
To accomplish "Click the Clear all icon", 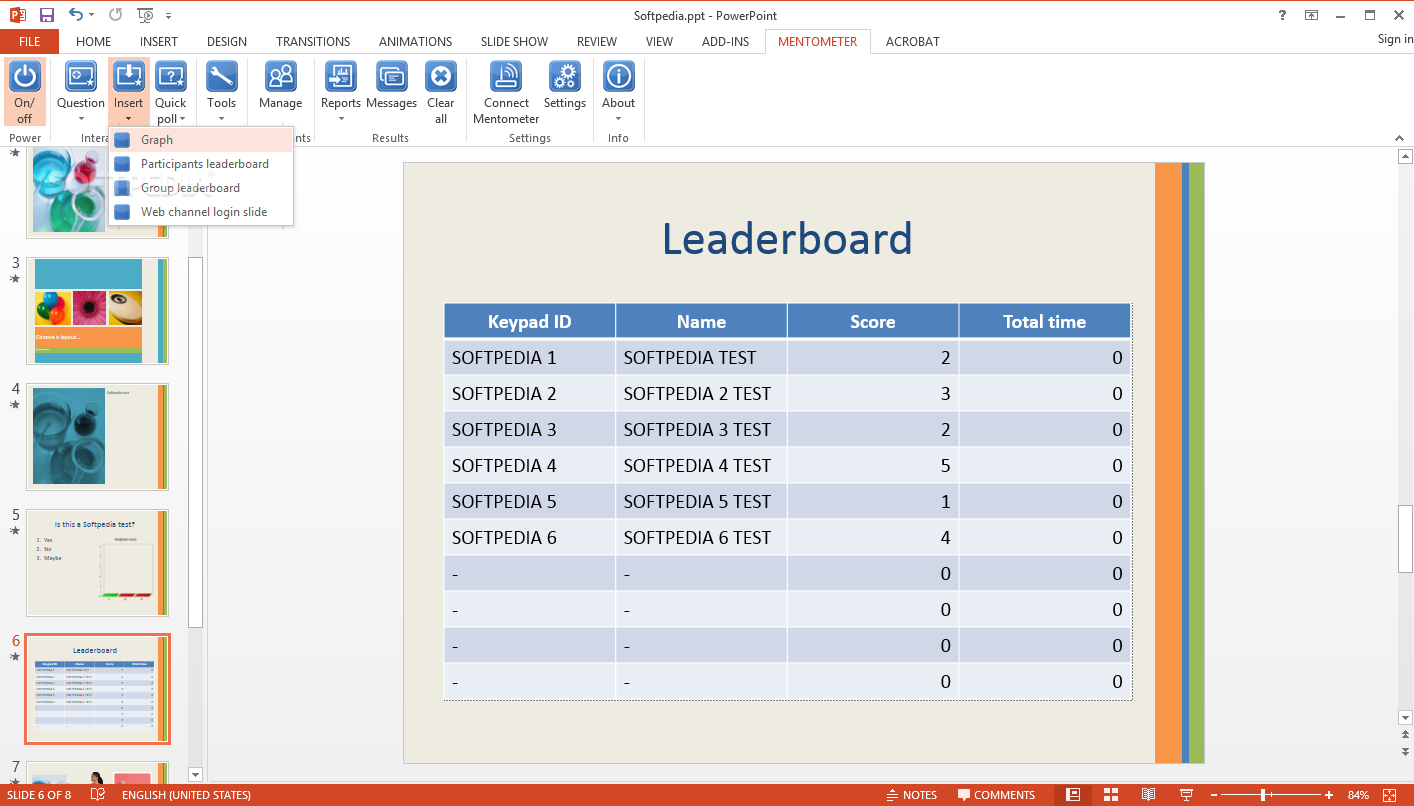I will point(441,78).
